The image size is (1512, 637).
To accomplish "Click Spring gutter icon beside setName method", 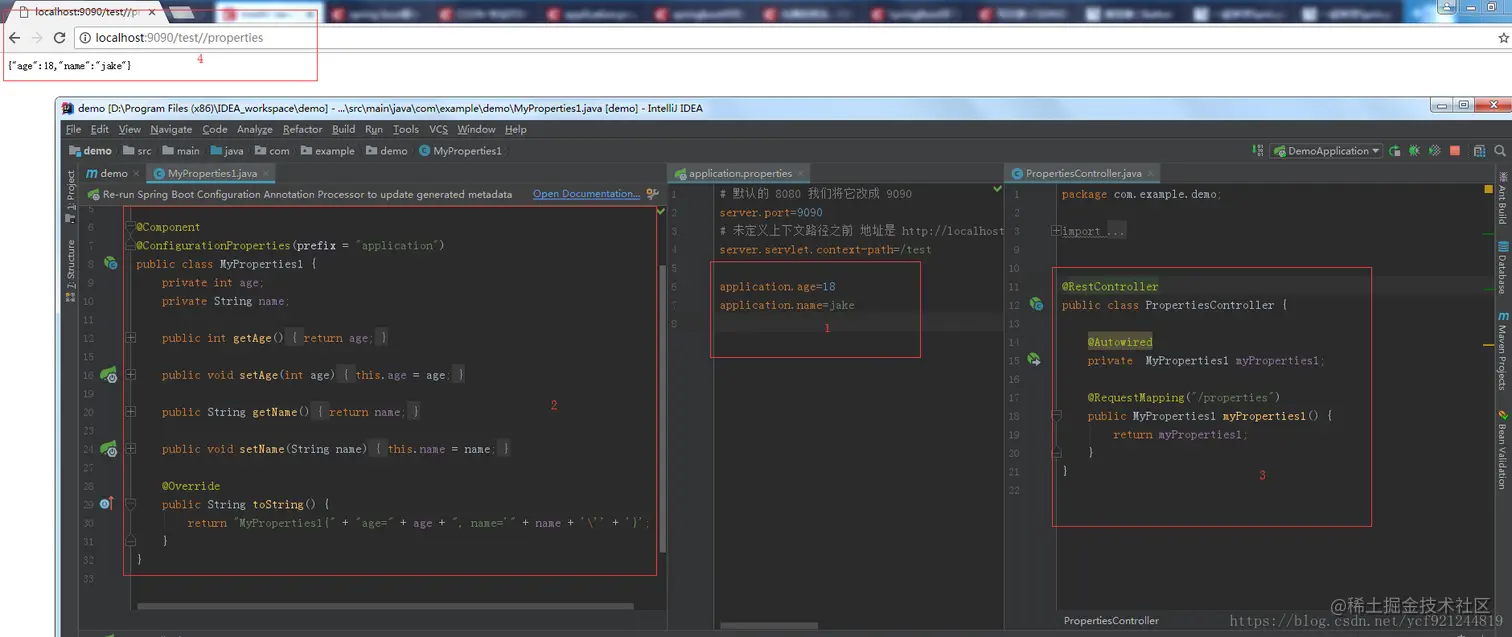I will [110, 449].
